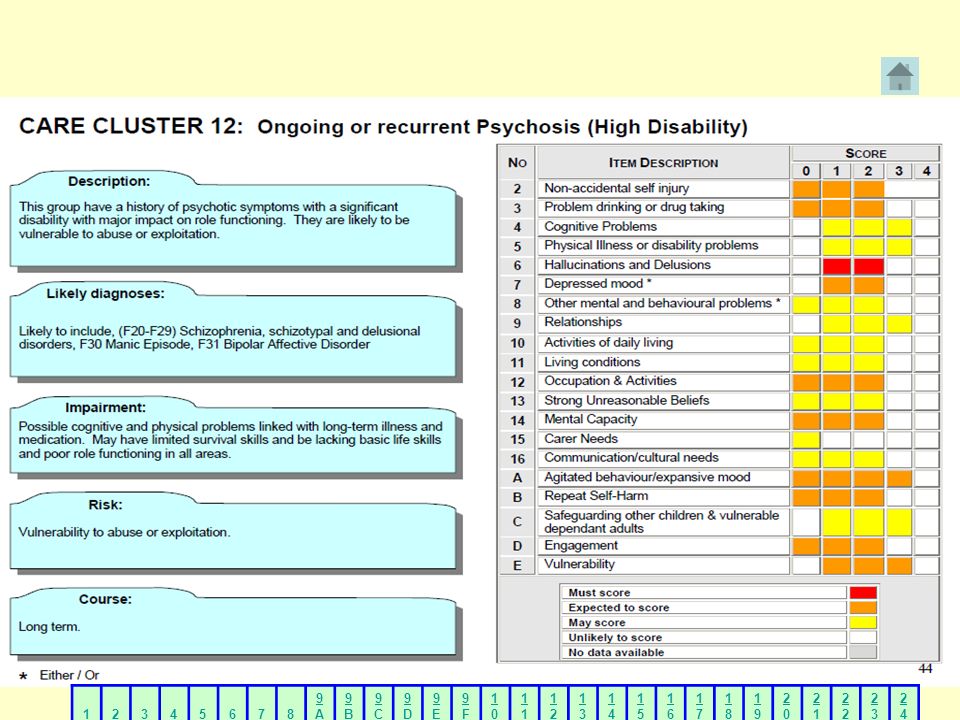Open the 9F navigation link
Image resolution: width=960 pixels, height=720 pixels.
[x=465, y=705]
